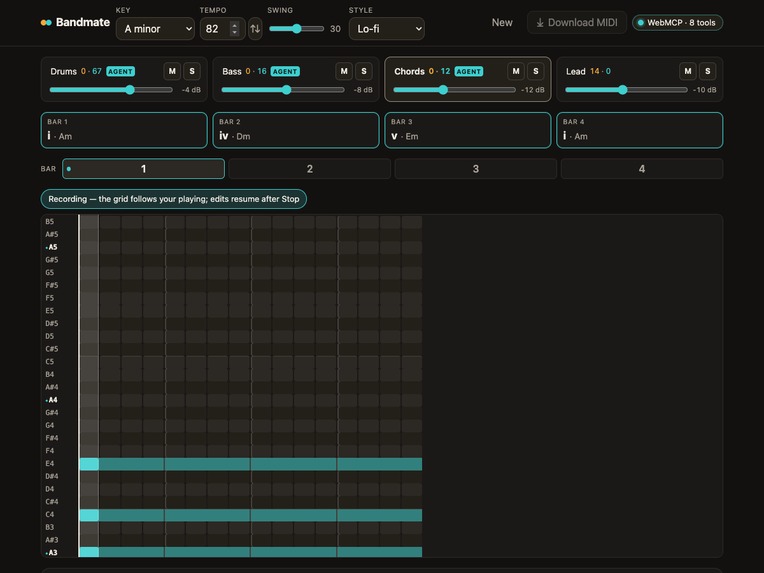The image size is (764, 573).
Task: Mute the Chords track
Action: 516,71
